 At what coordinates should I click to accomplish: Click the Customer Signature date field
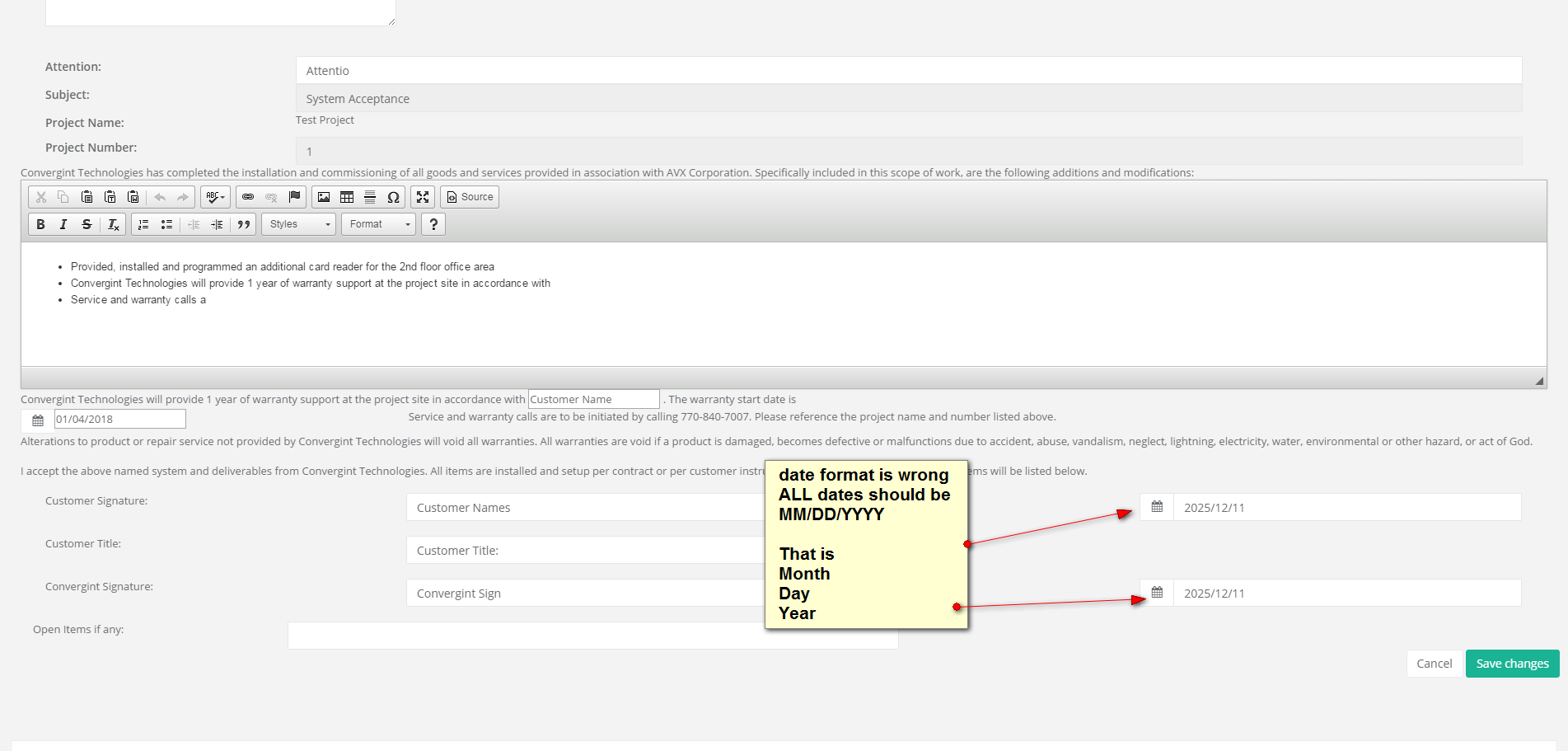(1347, 507)
